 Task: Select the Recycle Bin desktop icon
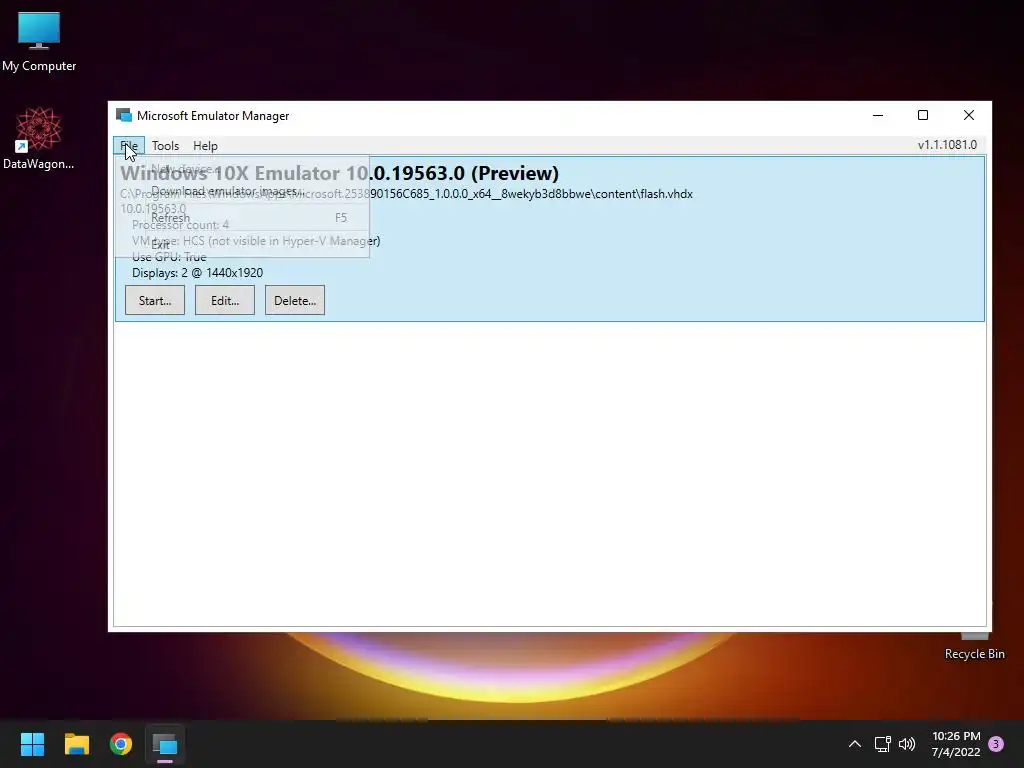[x=974, y=647]
